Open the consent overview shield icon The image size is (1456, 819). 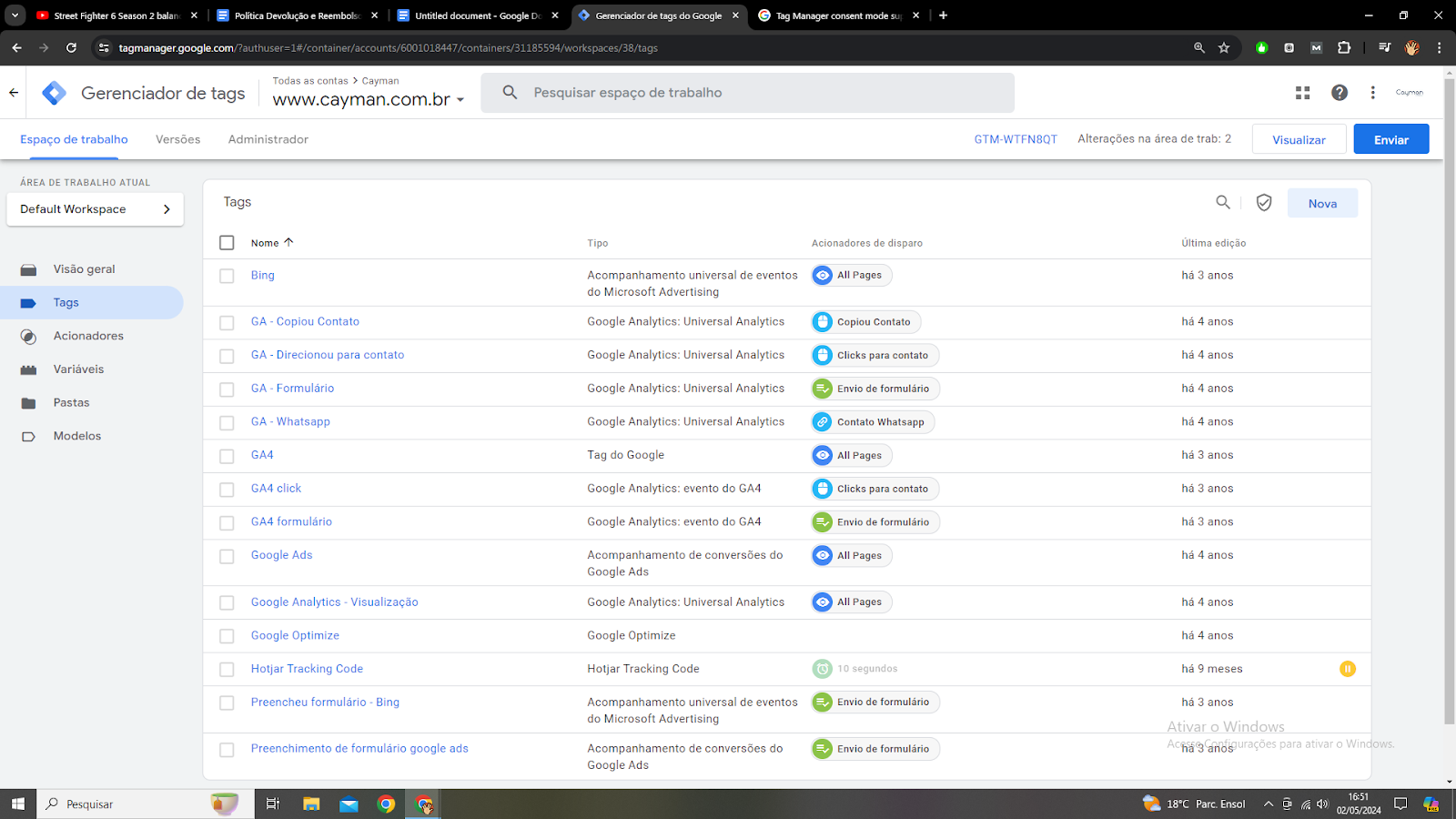(x=1264, y=203)
